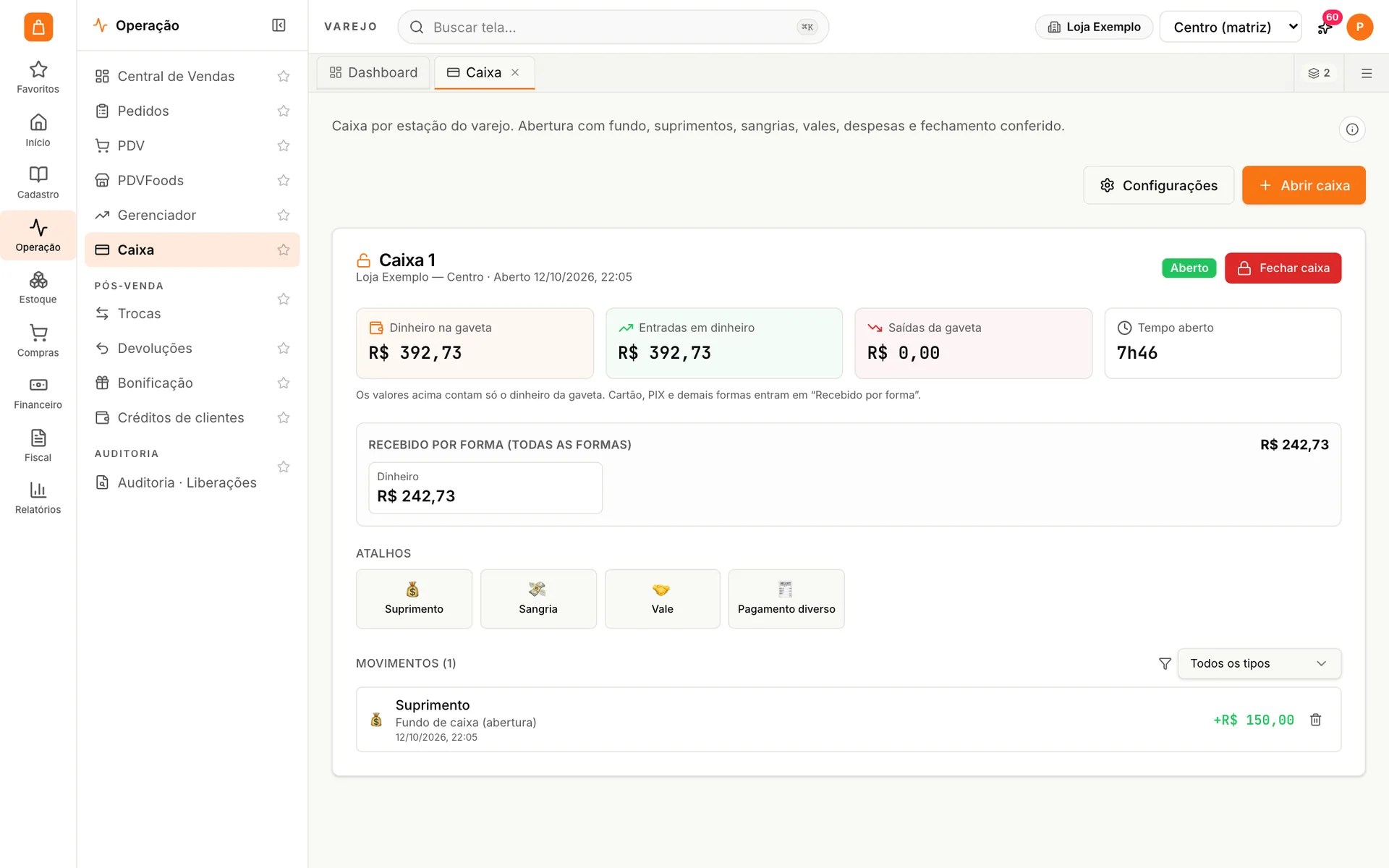This screenshot has height=868, width=1389.
Task: Open Central de Vendas in sidebar
Action: 176,76
